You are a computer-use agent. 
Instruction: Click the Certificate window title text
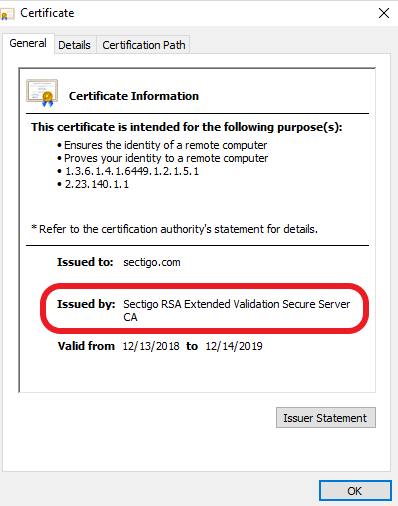click(47, 13)
